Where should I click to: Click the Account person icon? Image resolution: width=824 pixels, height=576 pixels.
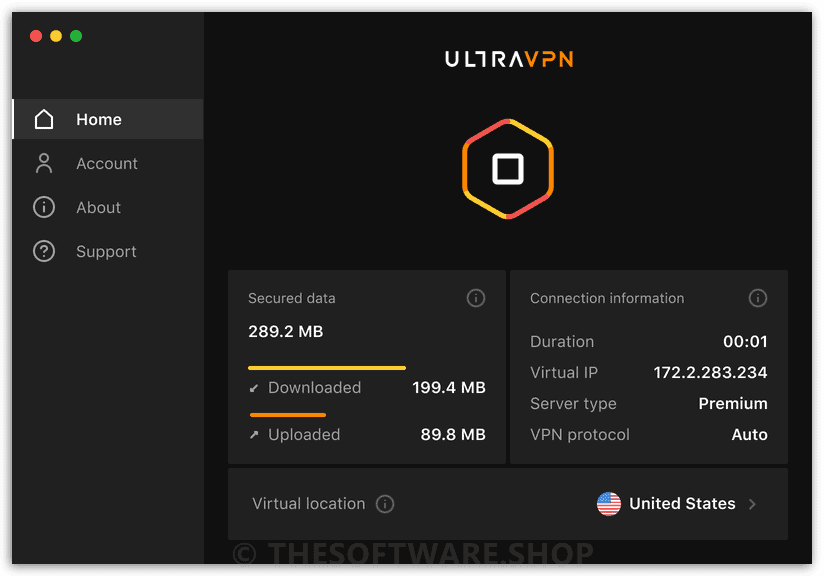pos(44,163)
